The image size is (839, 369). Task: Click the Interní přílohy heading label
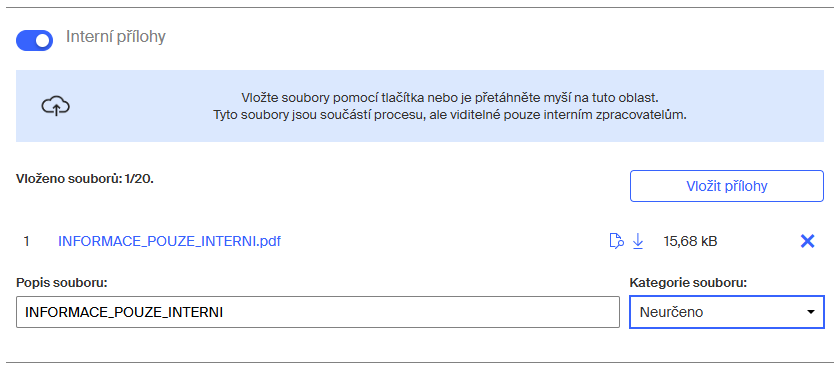[x=116, y=37]
